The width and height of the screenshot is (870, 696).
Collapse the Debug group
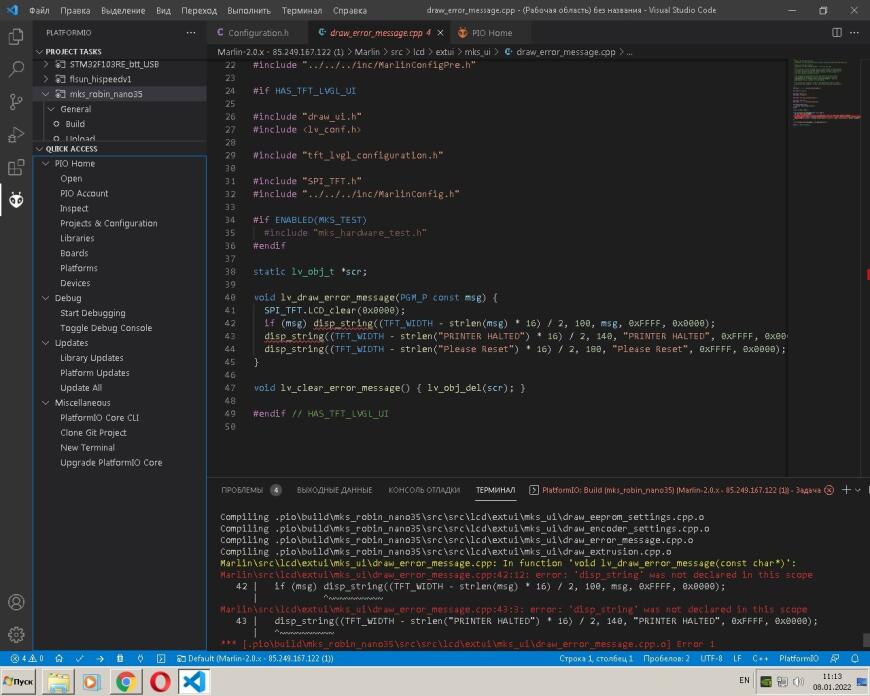[46, 298]
